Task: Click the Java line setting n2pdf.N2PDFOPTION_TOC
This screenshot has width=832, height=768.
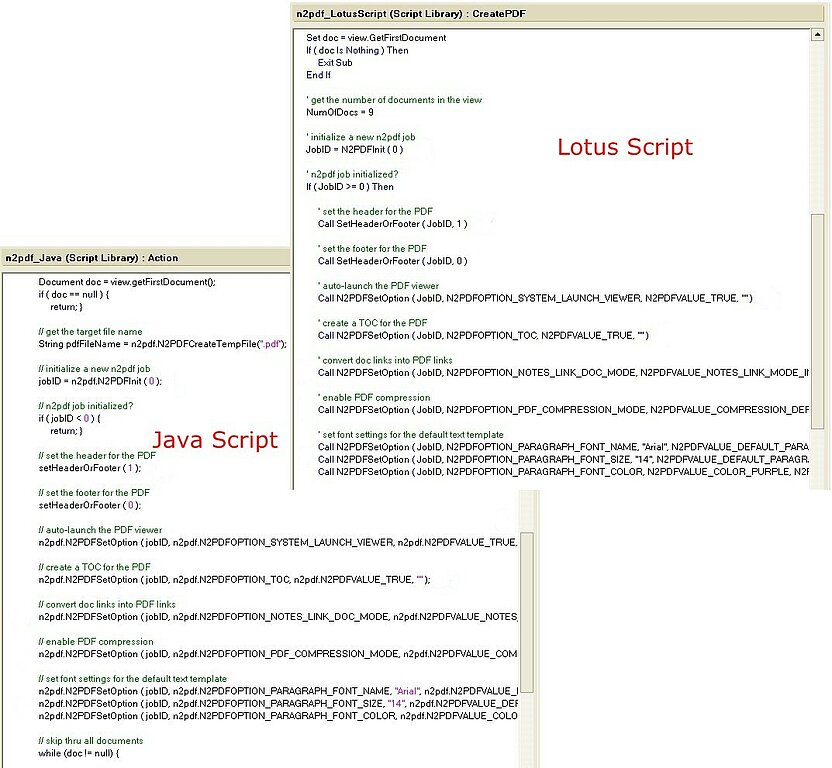Action: [x=234, y=580]
